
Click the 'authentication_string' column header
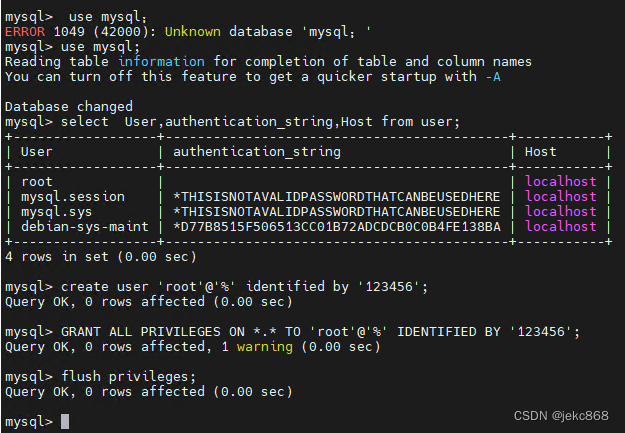click(x=257, y=152)
